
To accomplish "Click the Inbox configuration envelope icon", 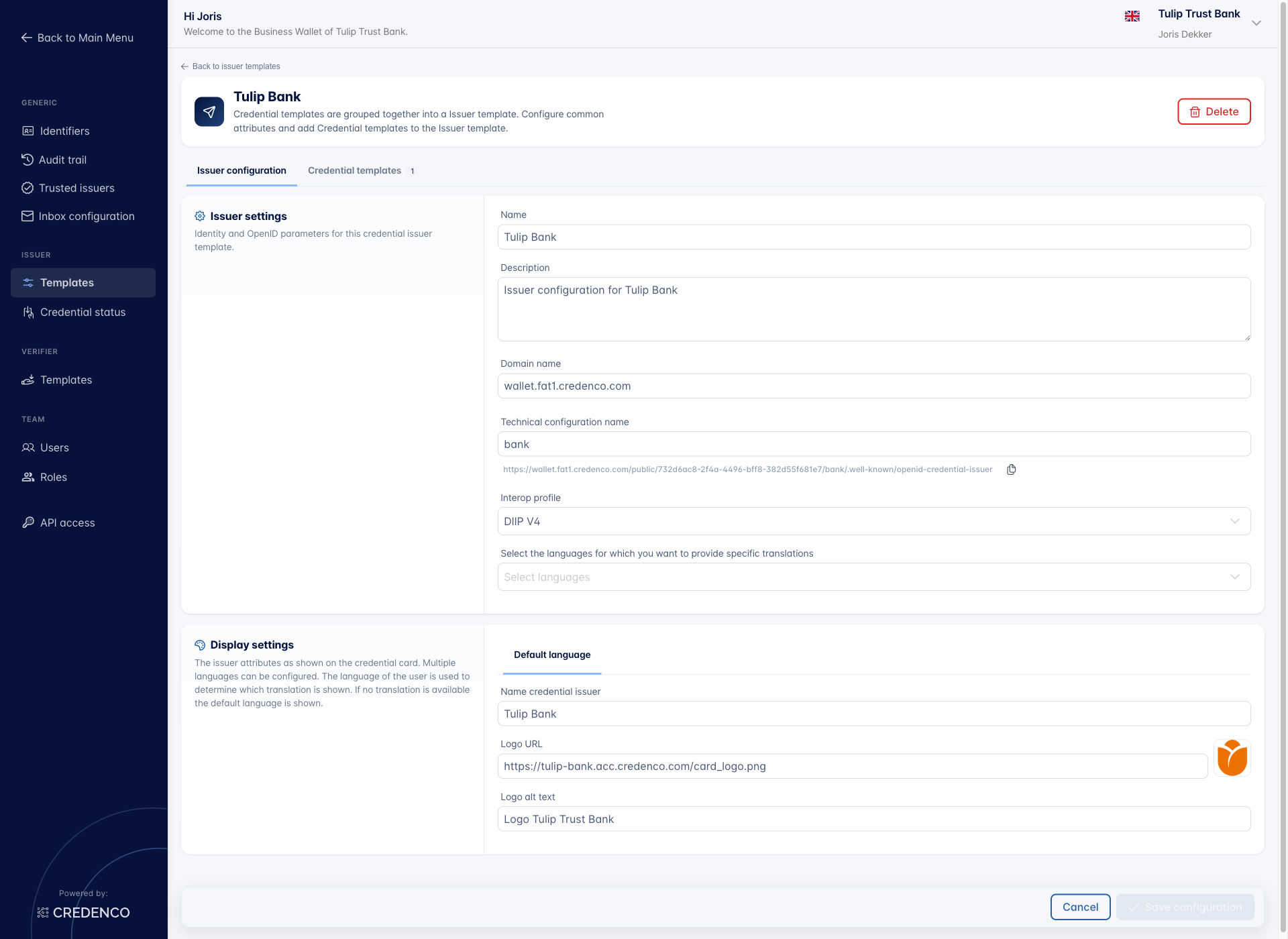I will (28, 216).
